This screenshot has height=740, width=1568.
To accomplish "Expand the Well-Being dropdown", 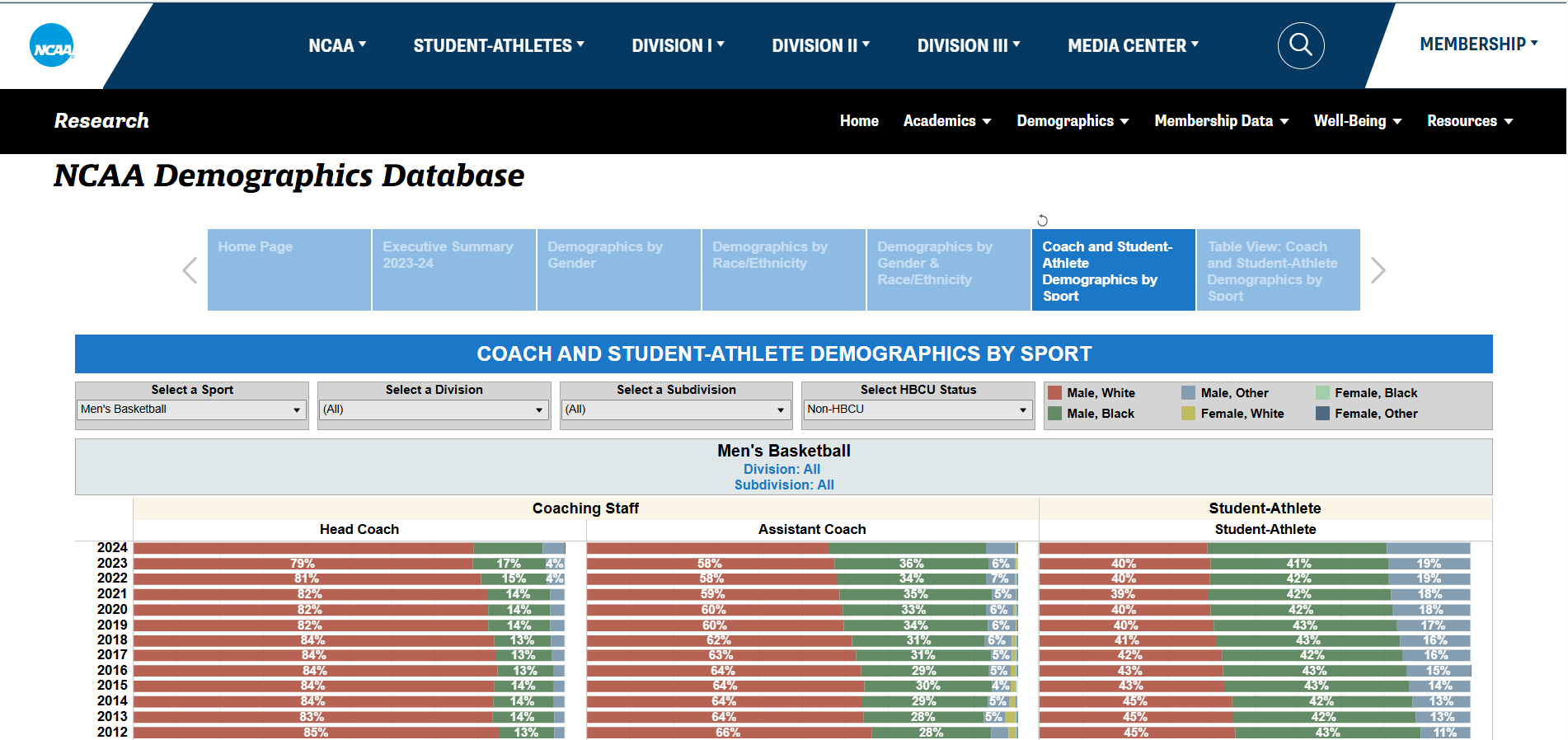I will click(1357, 121).
